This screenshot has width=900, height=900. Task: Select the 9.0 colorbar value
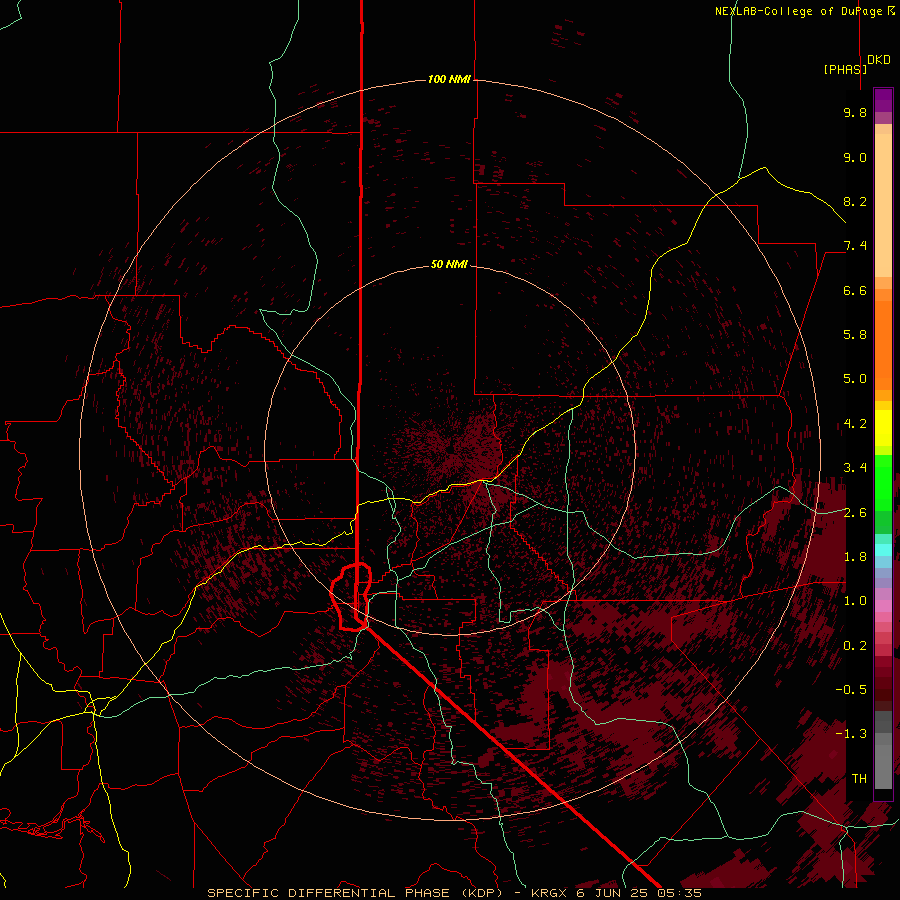[x=855, y=157]
